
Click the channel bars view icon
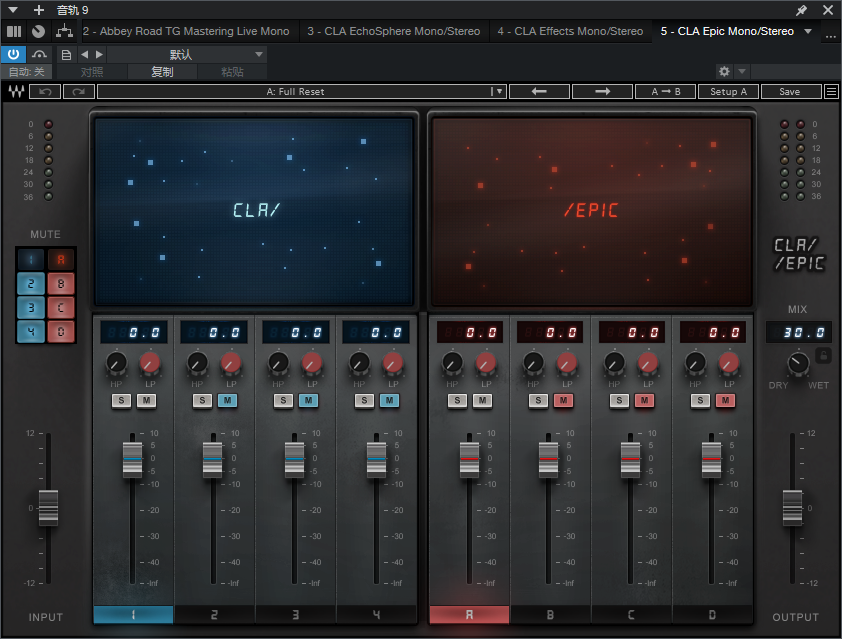(x=14, y=31)
